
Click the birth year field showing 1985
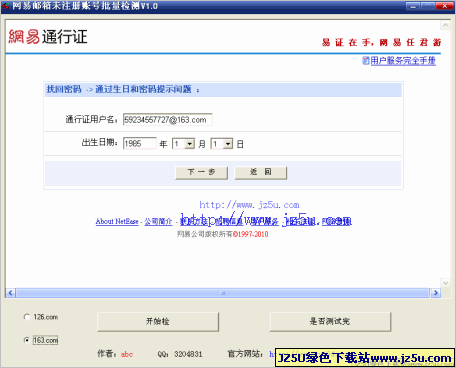tap(140, 144)
